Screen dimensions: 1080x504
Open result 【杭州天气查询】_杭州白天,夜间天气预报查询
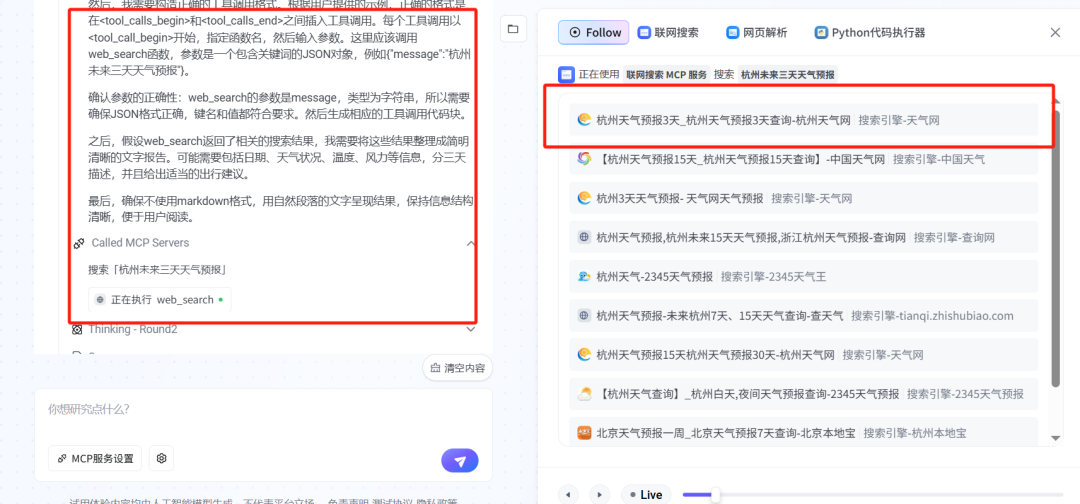point(803,395)
